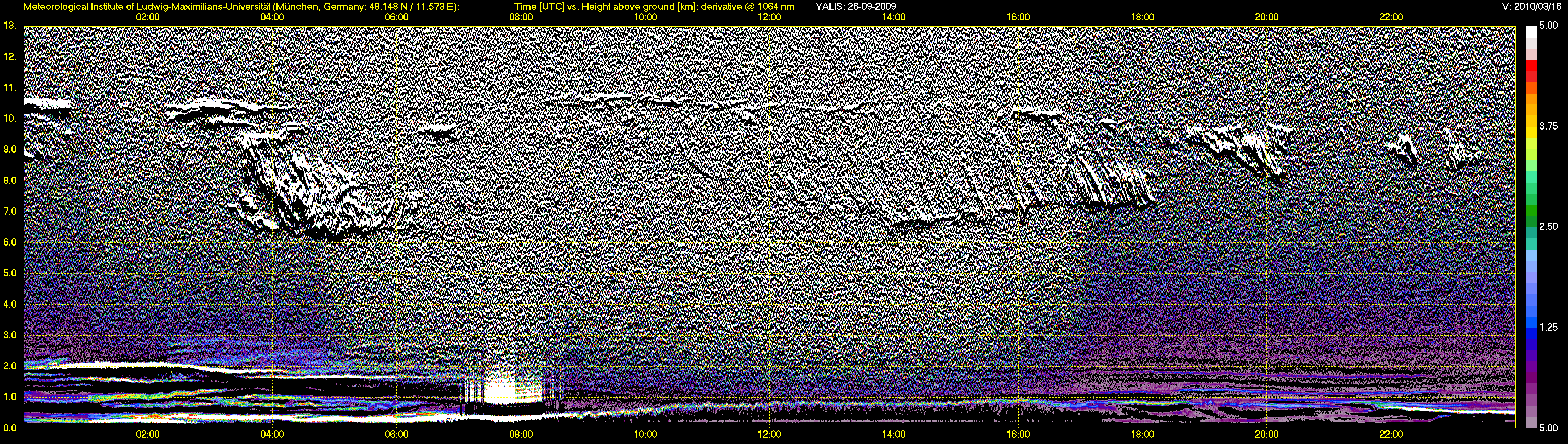Click the 1.0 height axis label
1568x444 pixels.
(10, 396)
